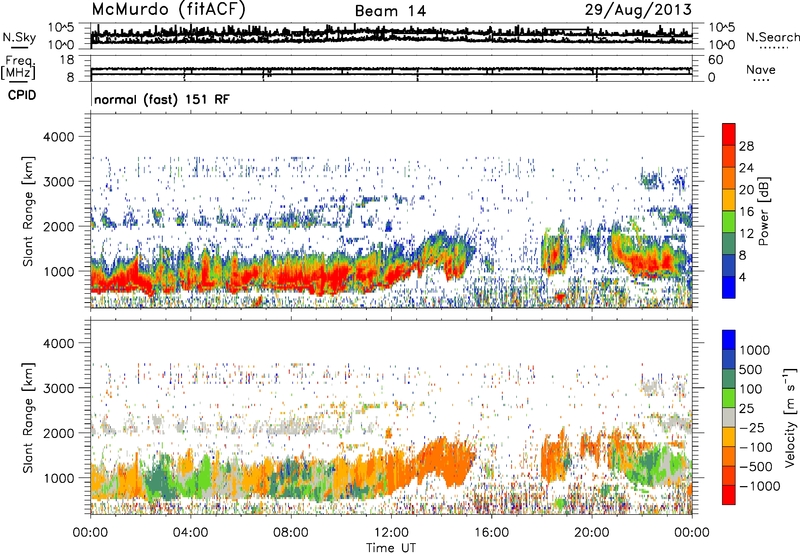Image resolution: width=800 pixels, height=554 pixels.
Task: Click the "60" label on the Nave axis
Action: 716,60
